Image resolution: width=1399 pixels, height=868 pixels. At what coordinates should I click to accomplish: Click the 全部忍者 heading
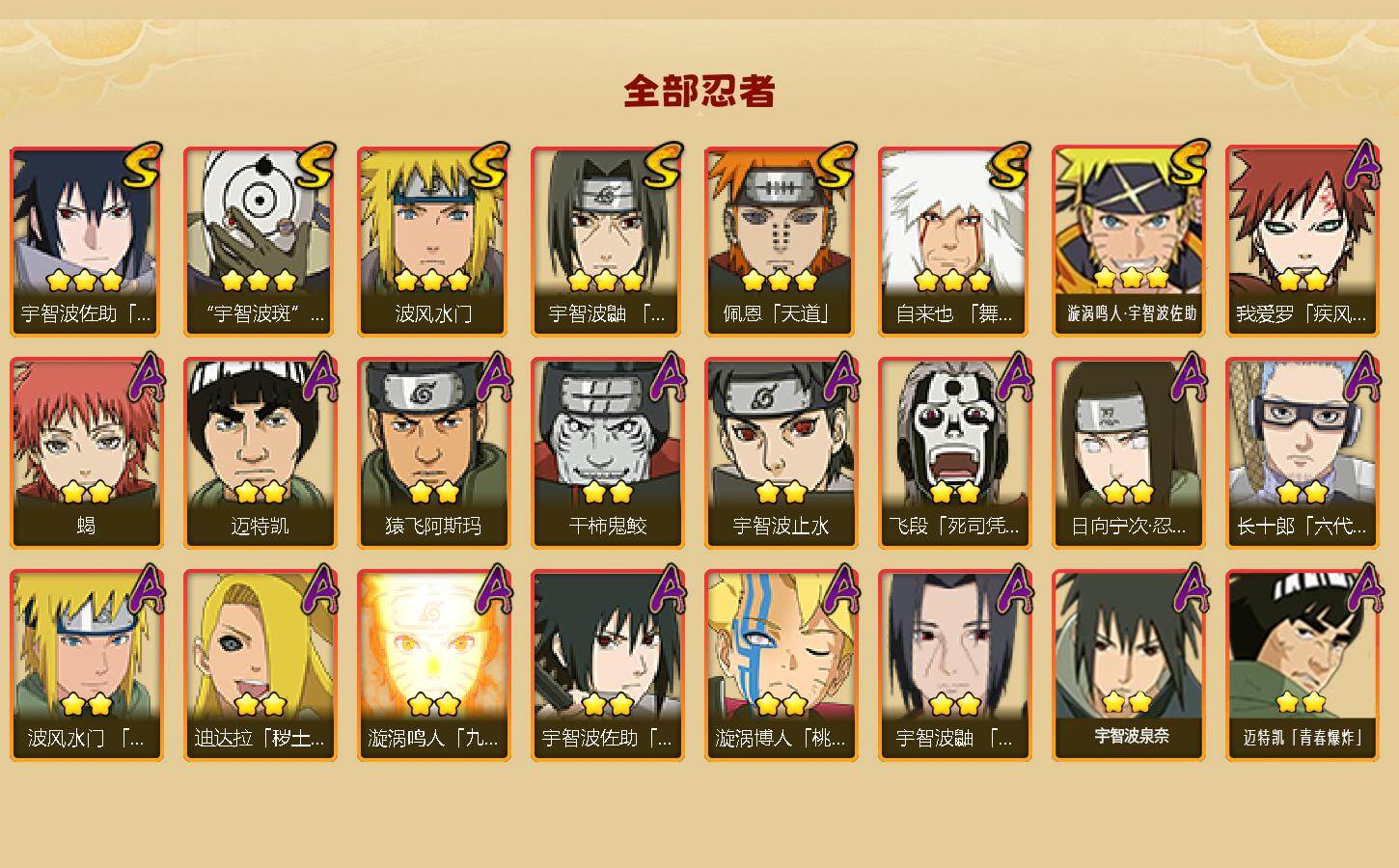[x=699, y=91]
